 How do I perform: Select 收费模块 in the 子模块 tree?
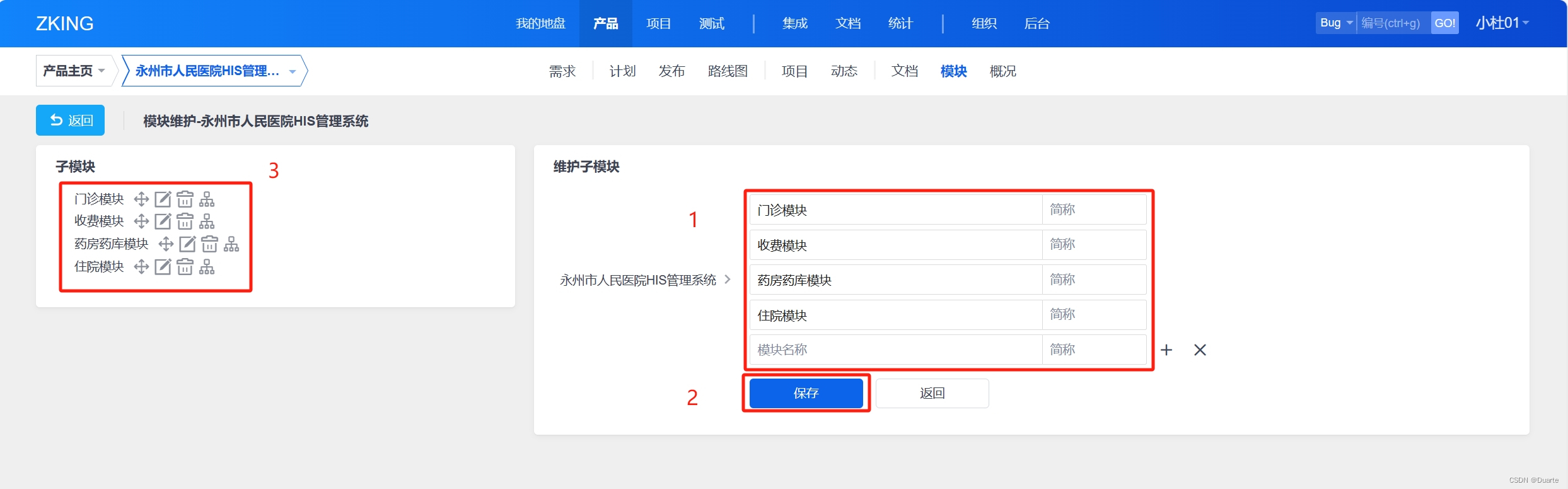99,221
